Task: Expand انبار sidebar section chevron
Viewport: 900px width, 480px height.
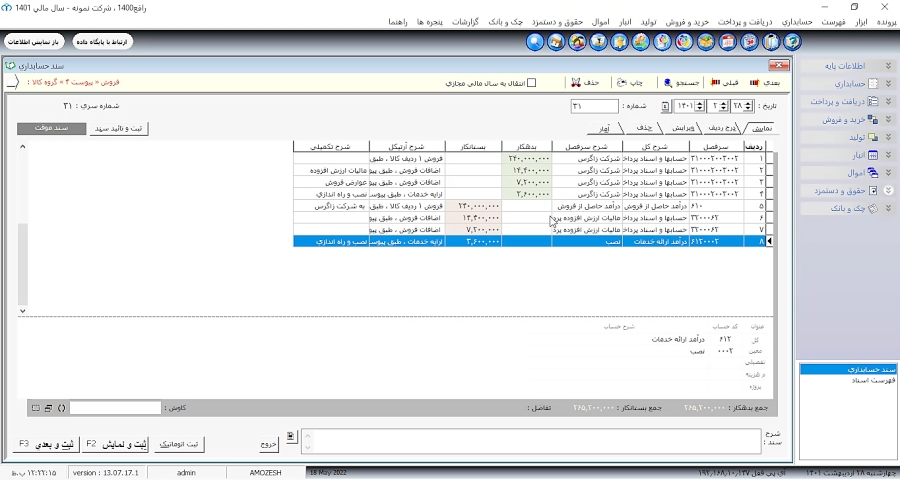Action: click(888, 155)
